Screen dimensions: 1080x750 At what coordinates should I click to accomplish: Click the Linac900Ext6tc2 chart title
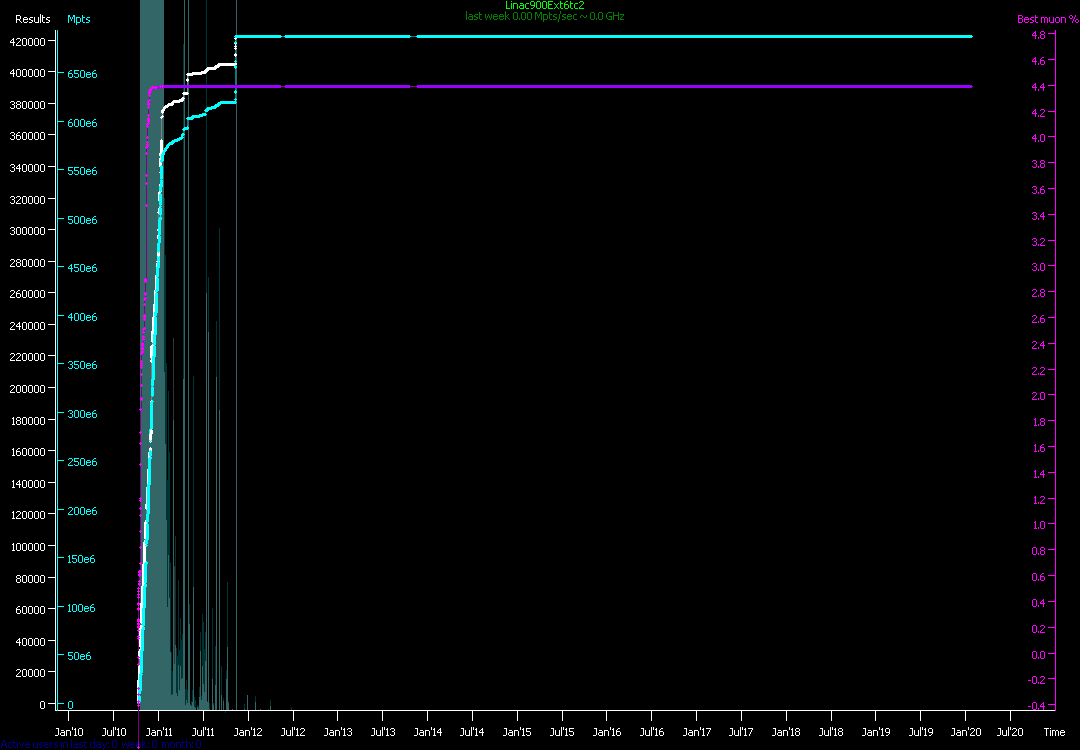pos(544,5)
